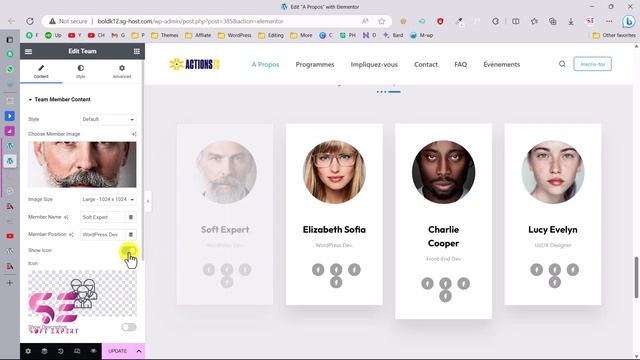
Task: Click the Member Name input field
Action: click(x=102, y=217)
